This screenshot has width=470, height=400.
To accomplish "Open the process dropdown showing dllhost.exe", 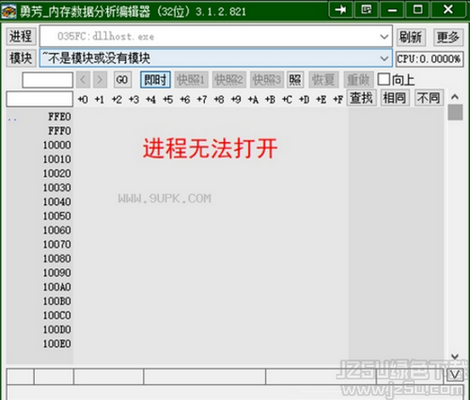I will [216, 36].
